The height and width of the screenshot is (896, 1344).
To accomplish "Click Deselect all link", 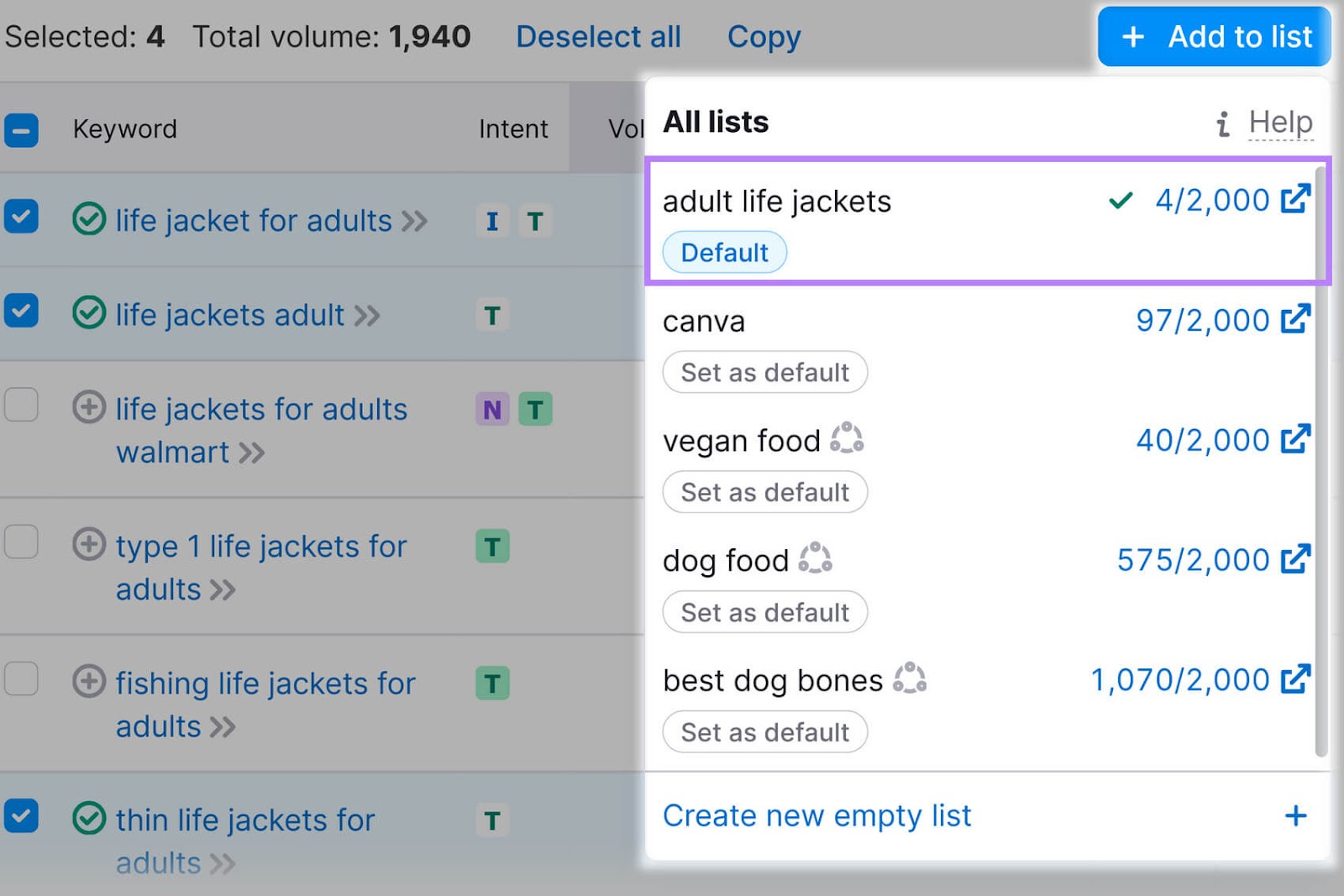I will (x=598, y=36).
